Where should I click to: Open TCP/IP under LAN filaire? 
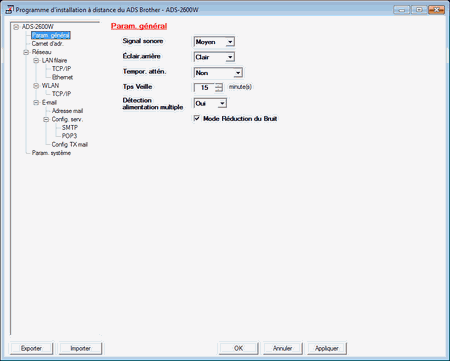click(61, 69)
